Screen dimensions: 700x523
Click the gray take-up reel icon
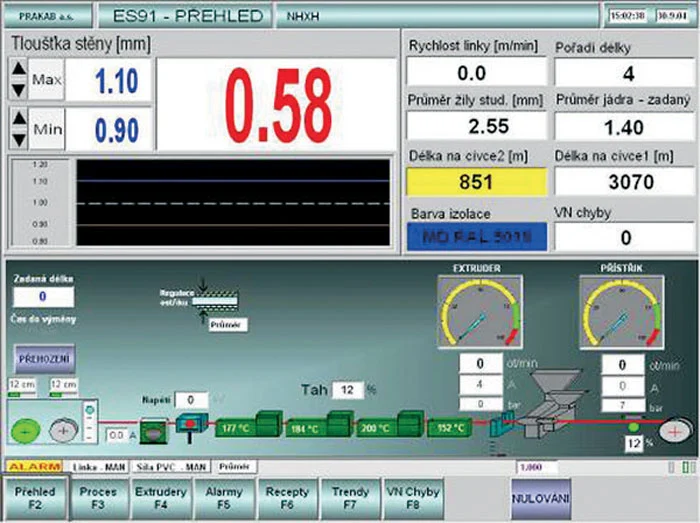pyautogui.click(x=63, y=430)
